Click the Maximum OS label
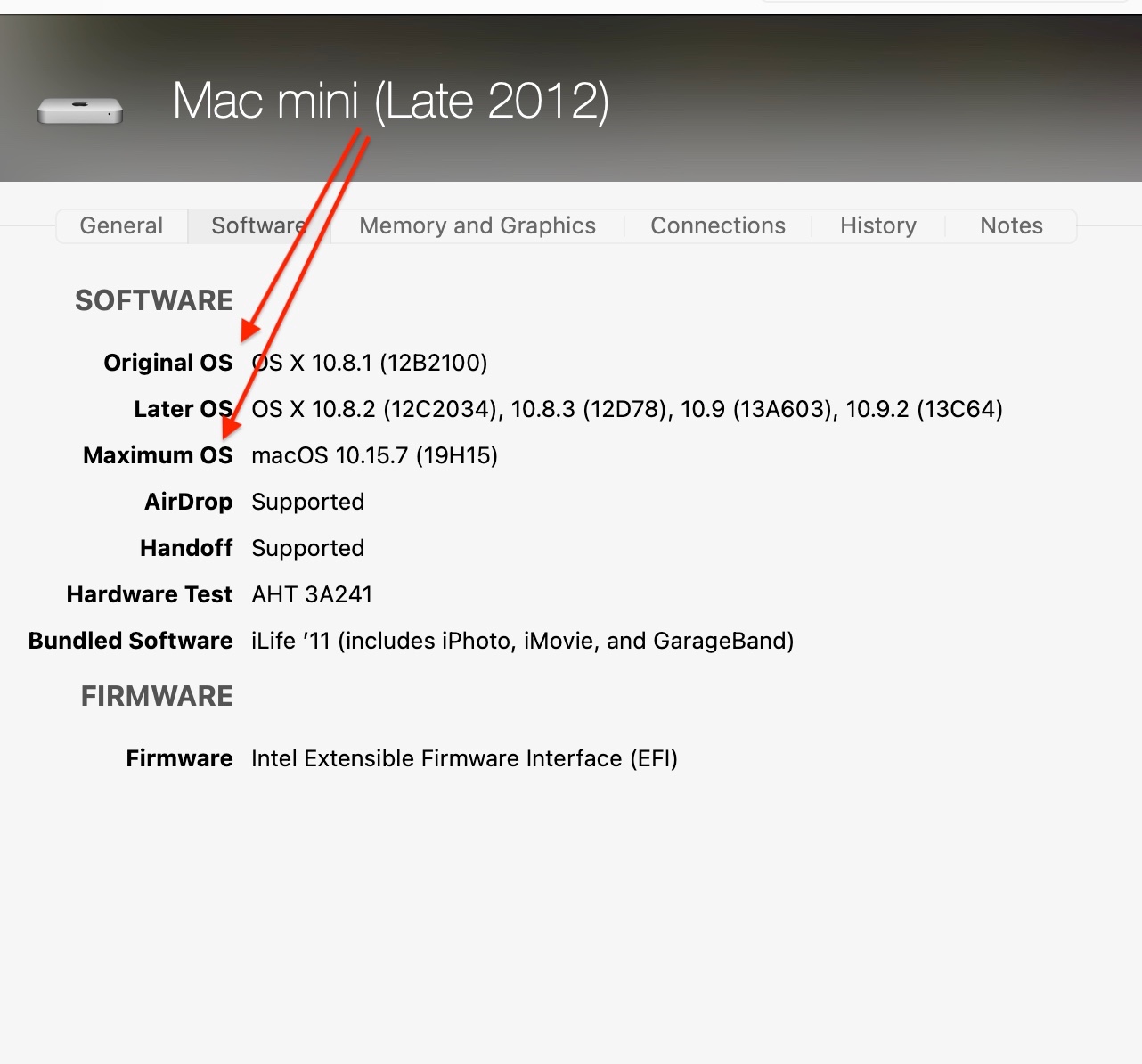The height and width of the screenshot is (1064, 1142). tap(158, 455)
